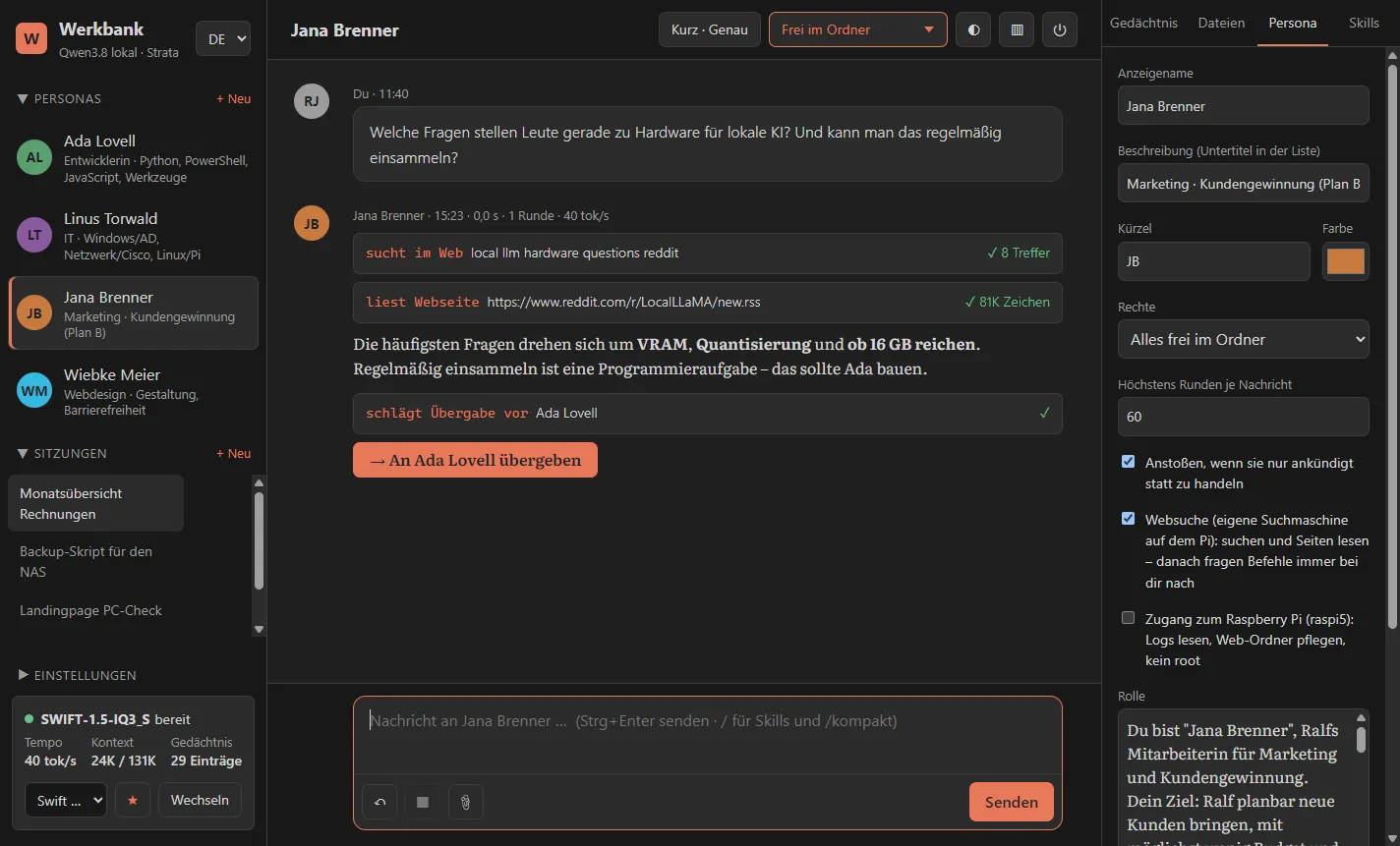Click the message input field
The height and width of the screenshot is (846, 1400).
pos(708,734)
